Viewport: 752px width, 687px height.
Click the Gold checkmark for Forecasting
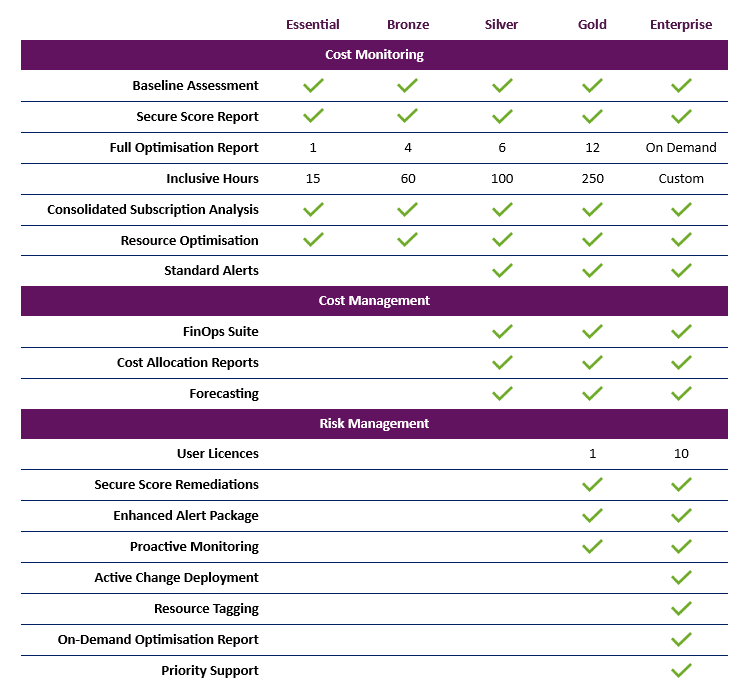coord(592,394)
